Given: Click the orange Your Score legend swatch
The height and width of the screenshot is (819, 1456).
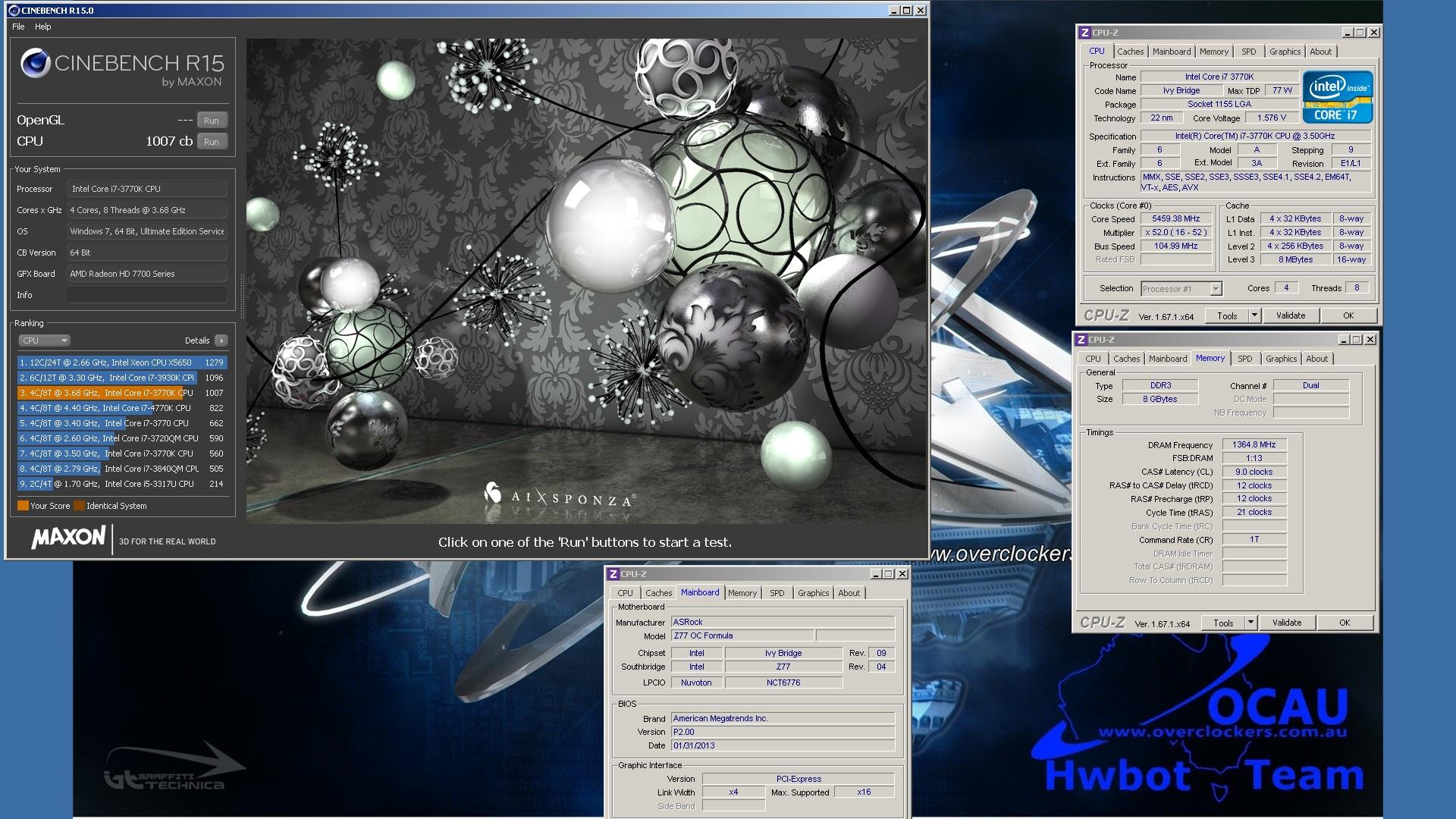Looking at the screenshot, I should (x=23, y=506).
